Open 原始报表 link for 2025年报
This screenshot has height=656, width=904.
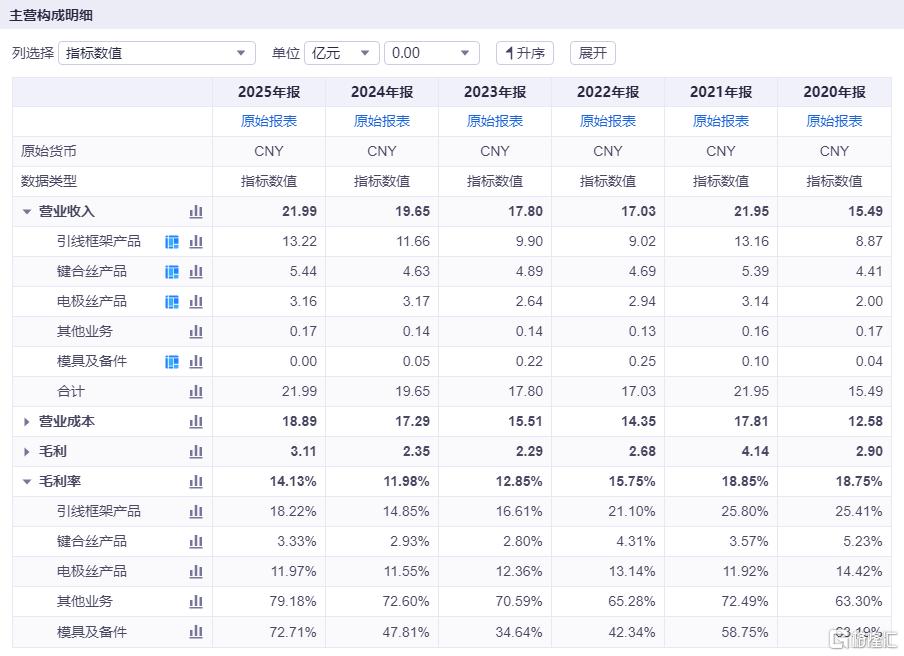[269, 121]
